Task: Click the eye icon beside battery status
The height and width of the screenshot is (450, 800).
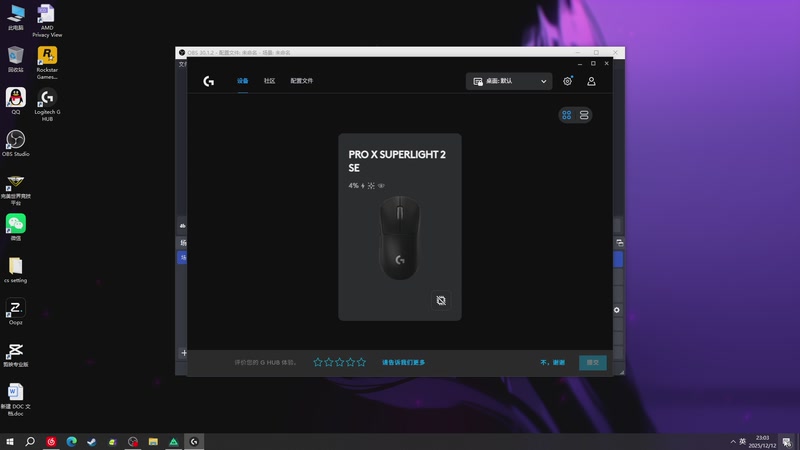Action: (x=381, y=186)
